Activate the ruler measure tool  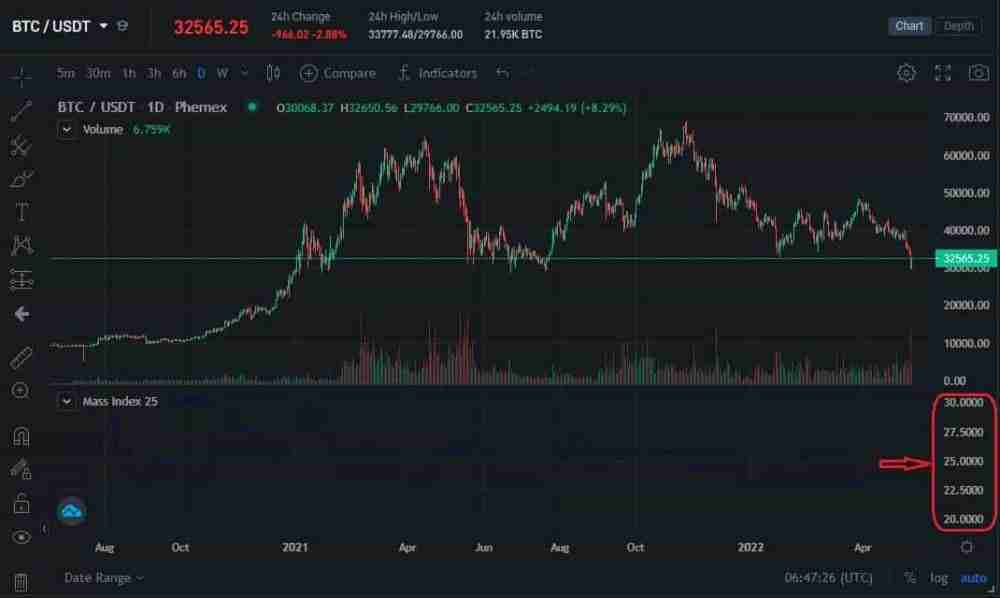pos(21,357)
